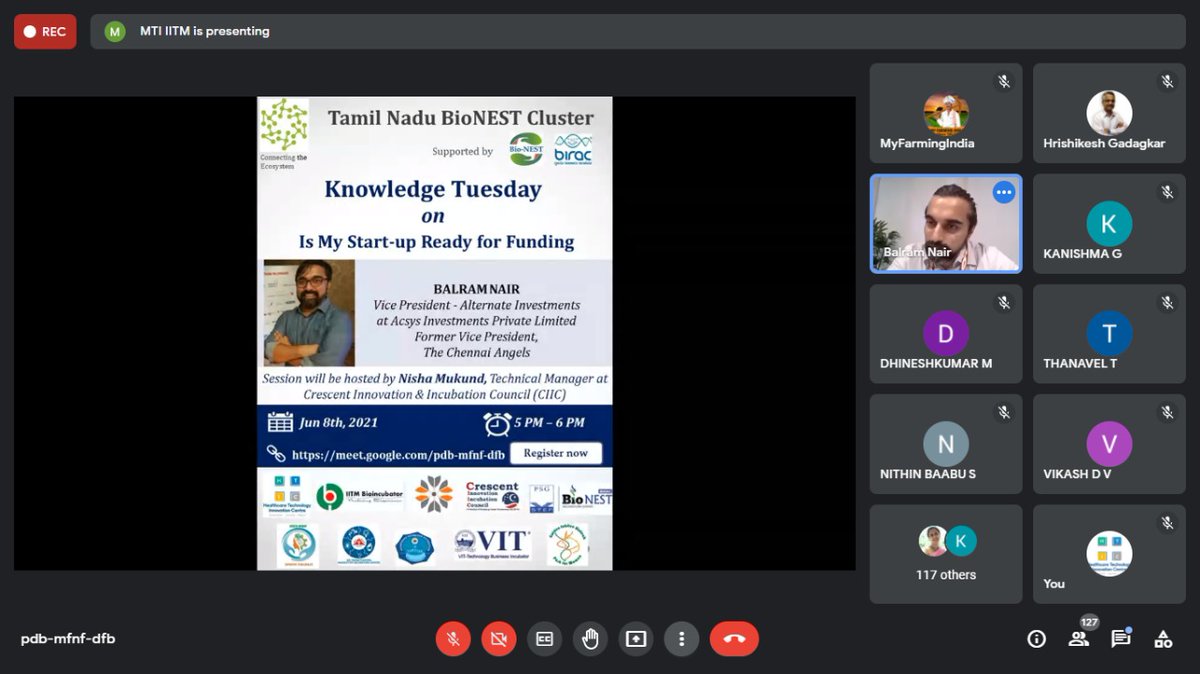Viewport: 1200px width, 674px height.
Task: Click muted mic icon on DHINESHKUMAR M tile
Action: 1004,302
